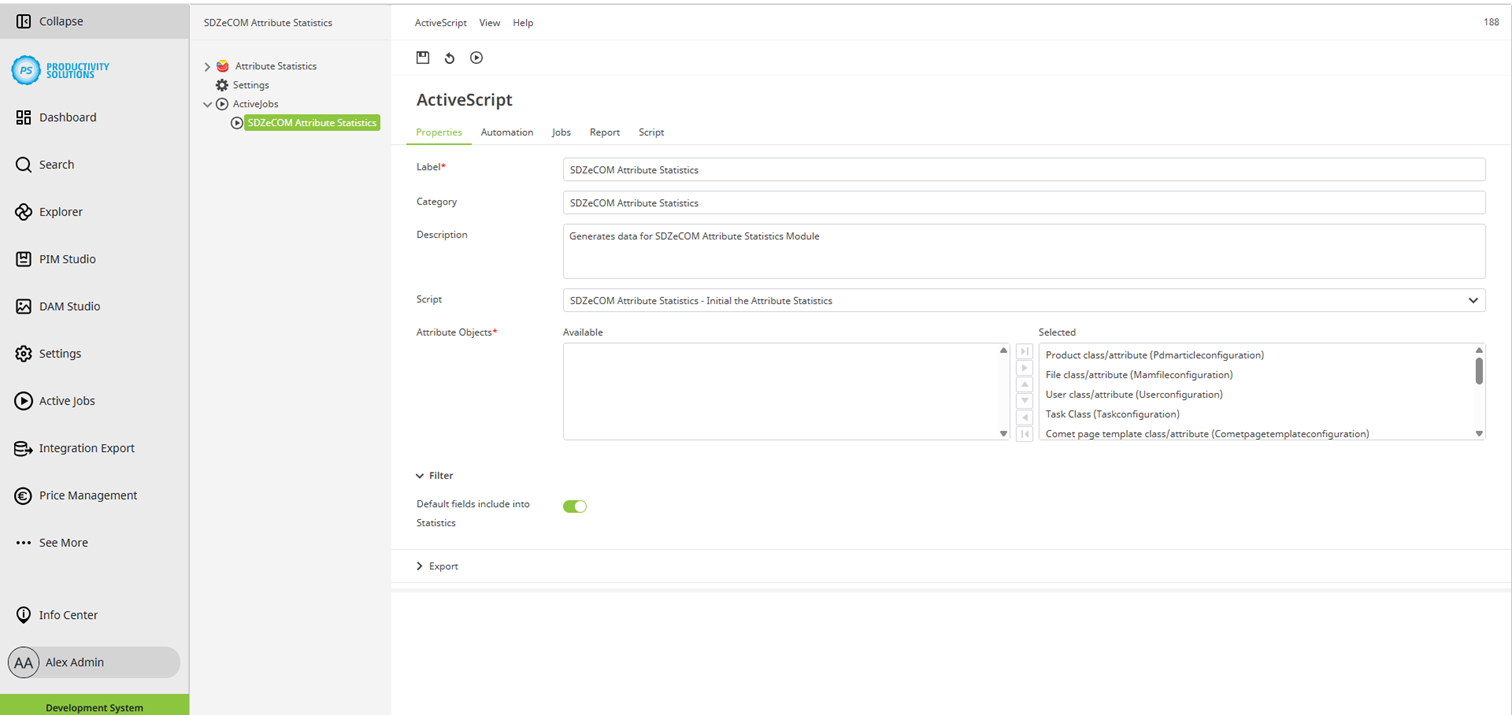Open Price Management section
1512x715 pixels.
87,495
